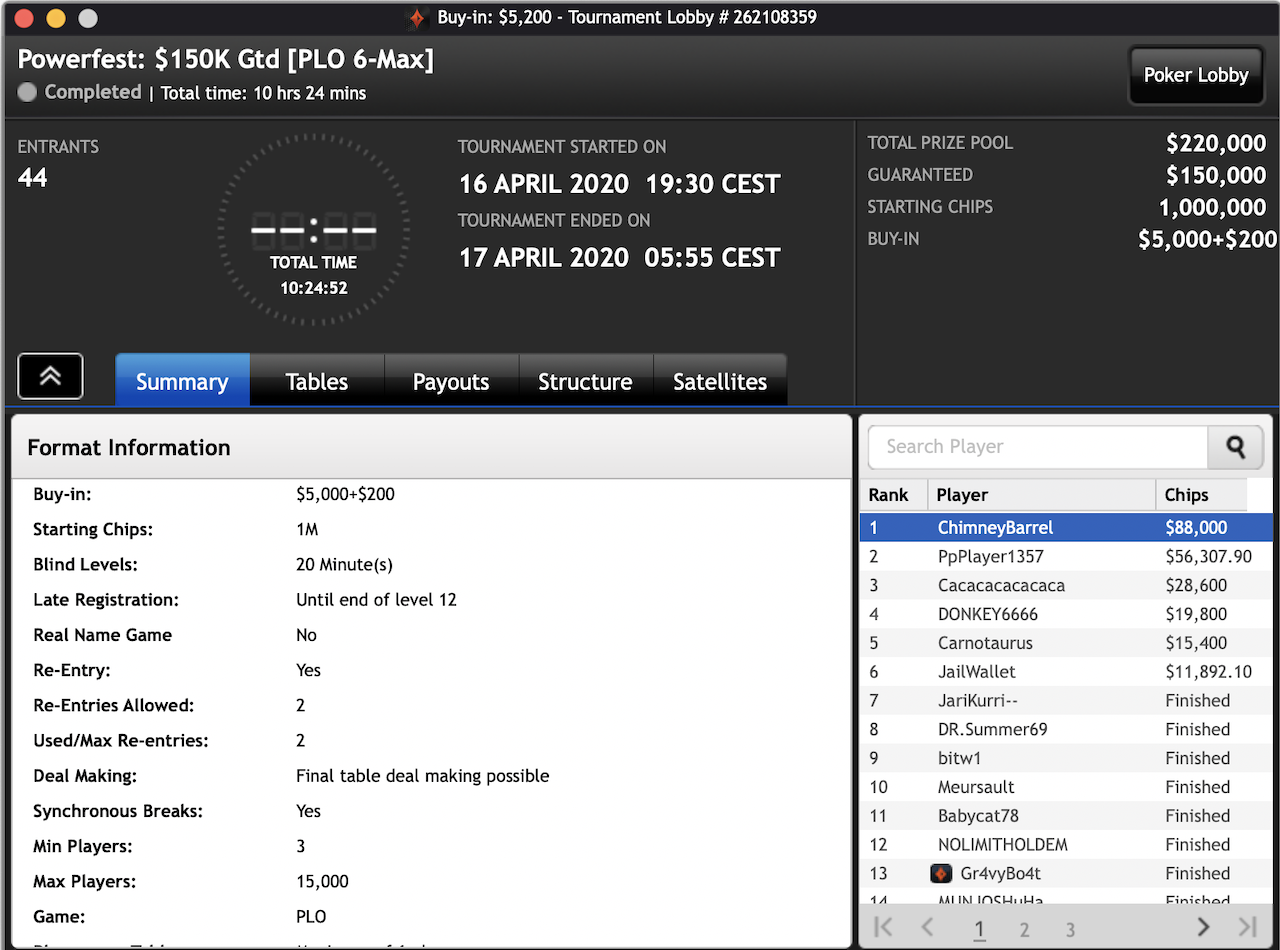Click the search magnifier icon
The image size is (1280, 950).
pos(1235,447)
